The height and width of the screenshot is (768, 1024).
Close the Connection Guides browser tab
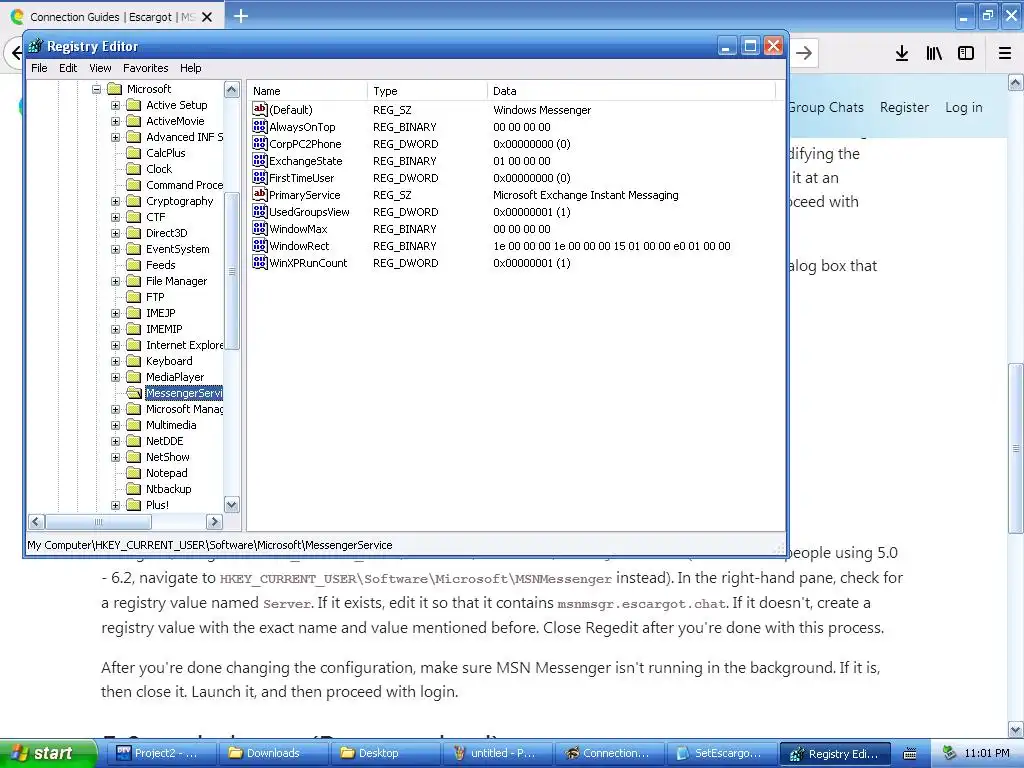(207, 17)
